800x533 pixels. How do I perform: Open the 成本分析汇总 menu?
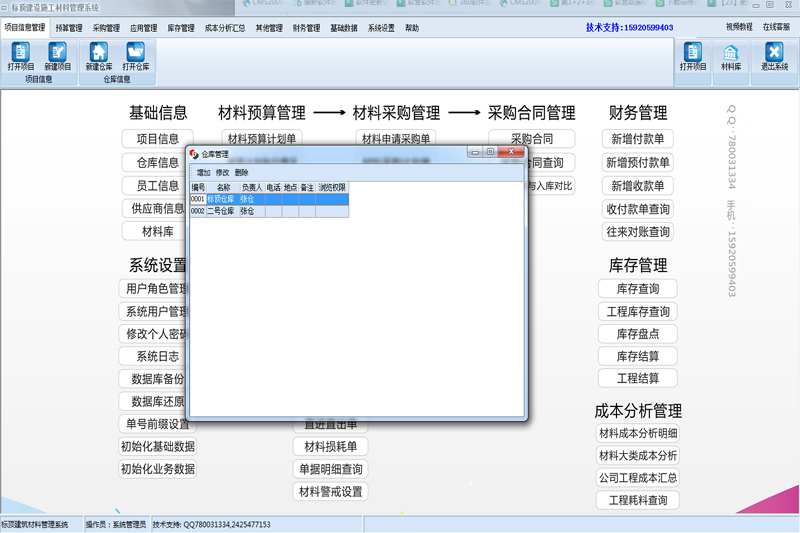225,28
